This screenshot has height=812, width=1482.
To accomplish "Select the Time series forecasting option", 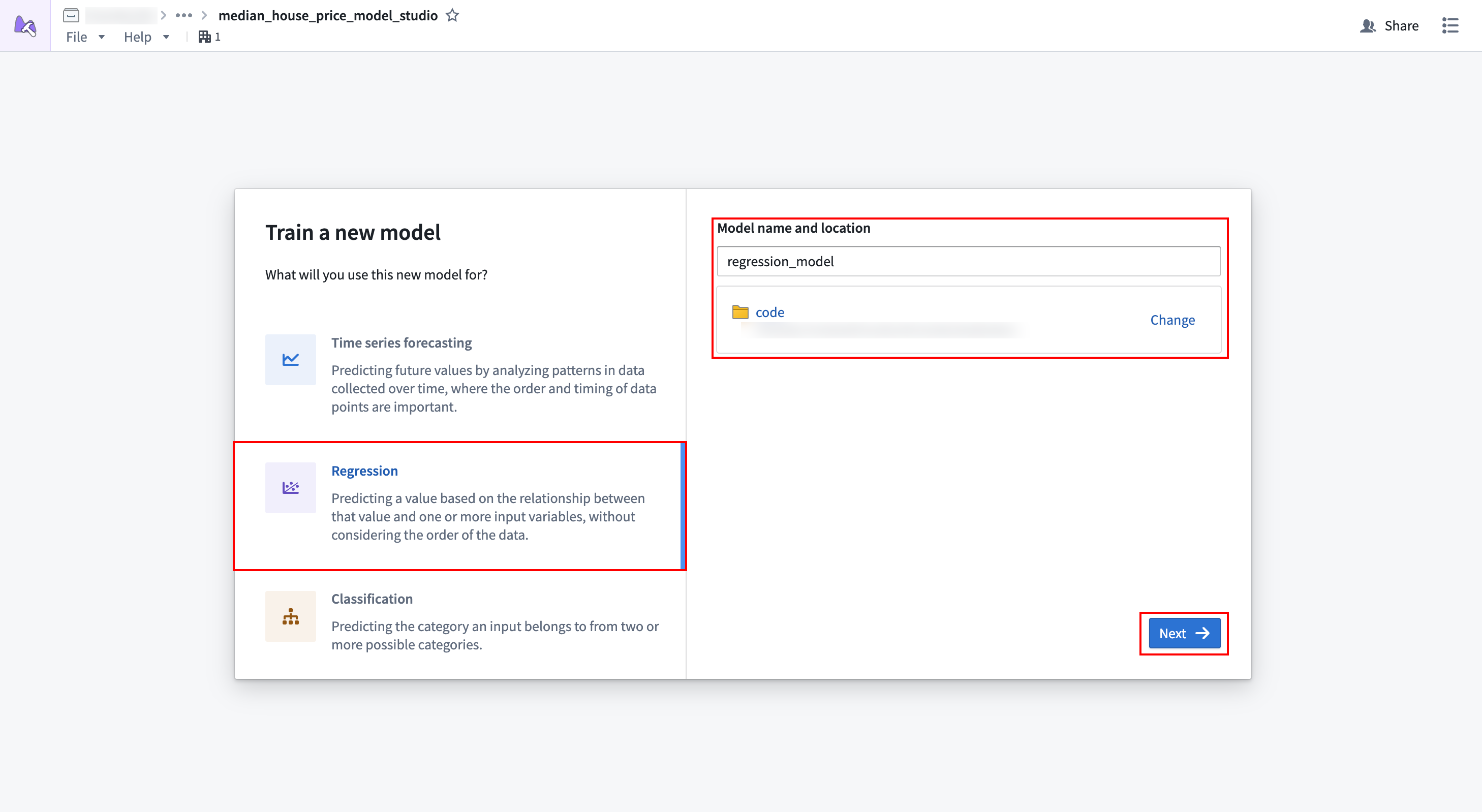I will 460,374.
